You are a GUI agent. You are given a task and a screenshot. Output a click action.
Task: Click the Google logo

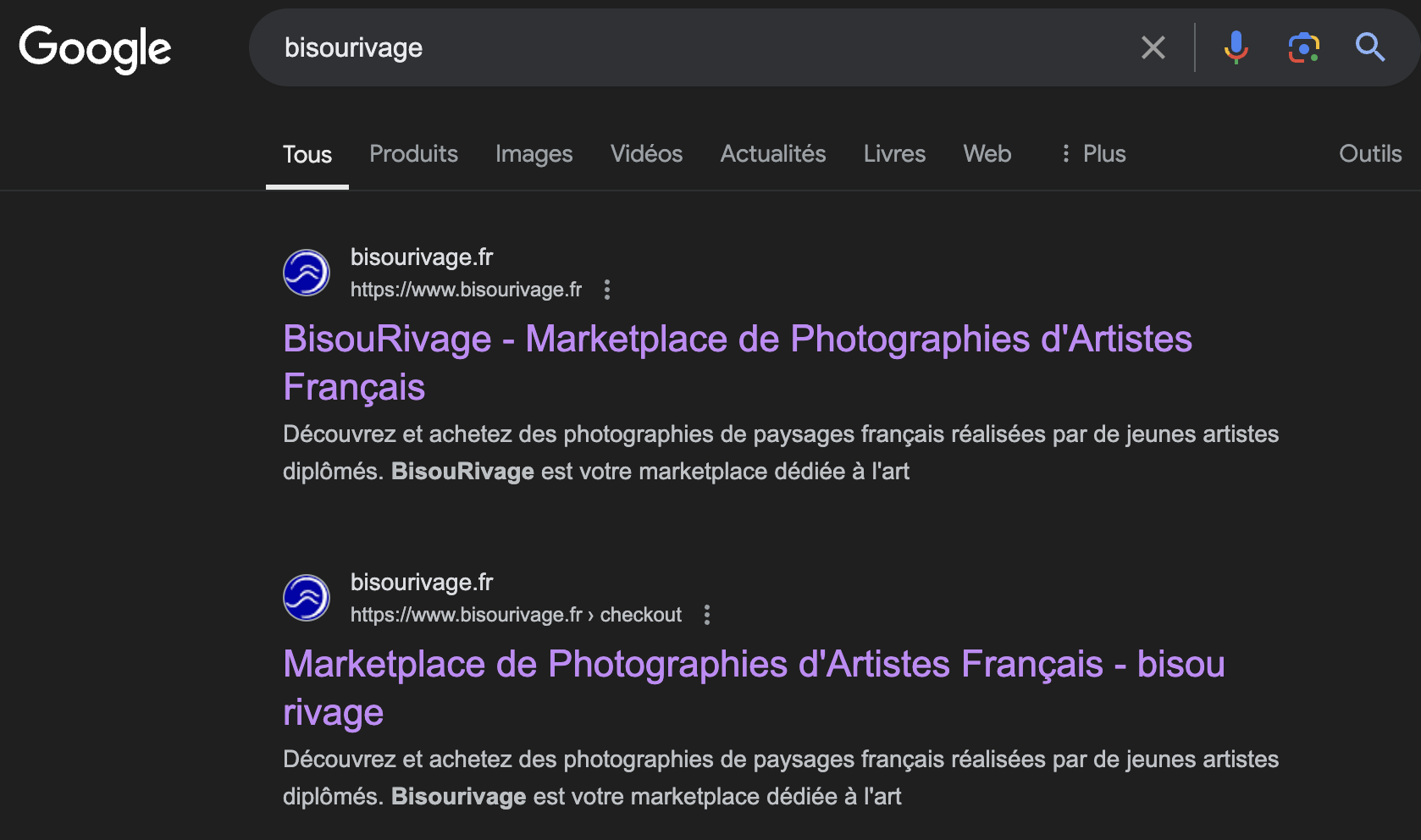pos(95,48)
